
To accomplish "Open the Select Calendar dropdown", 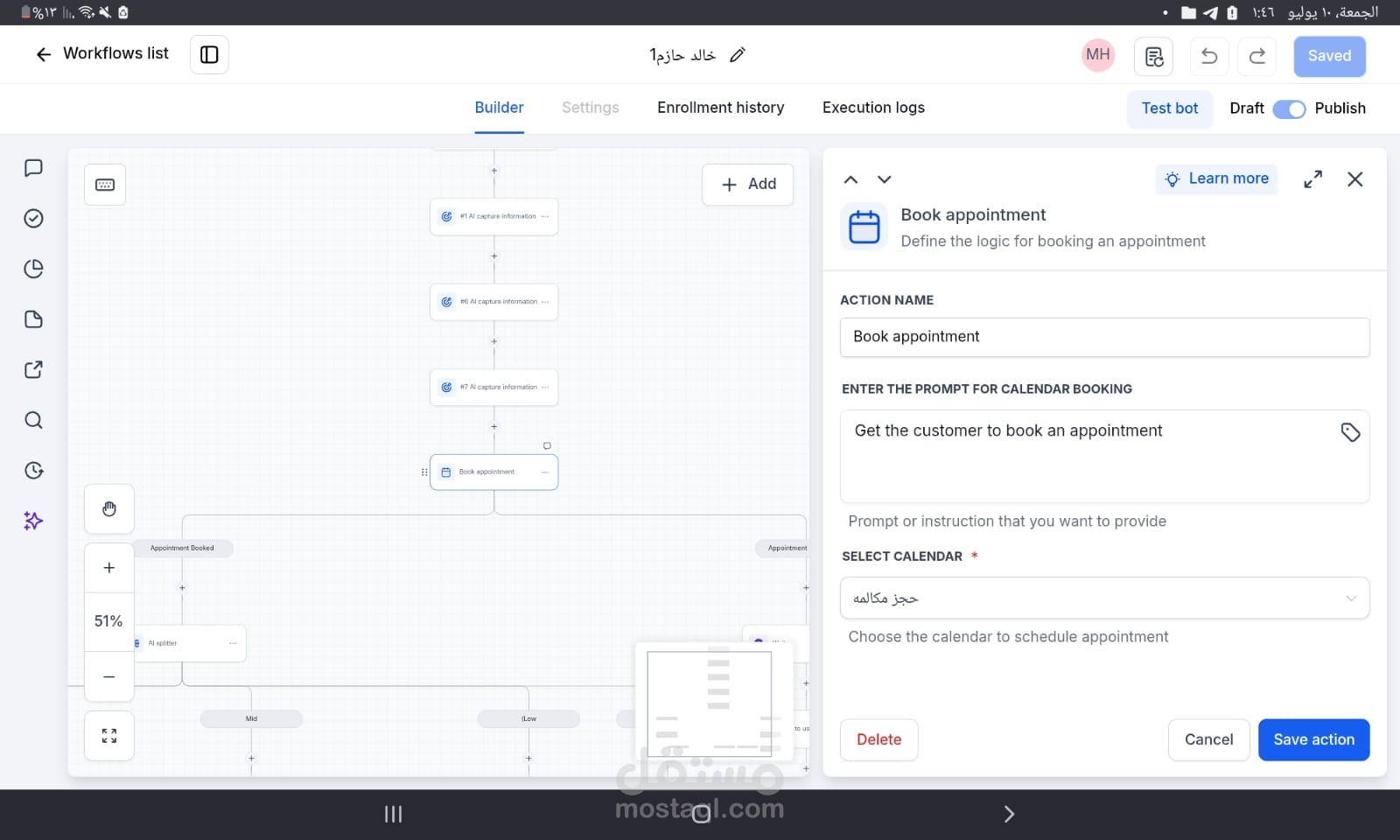I will (1104, 598).
